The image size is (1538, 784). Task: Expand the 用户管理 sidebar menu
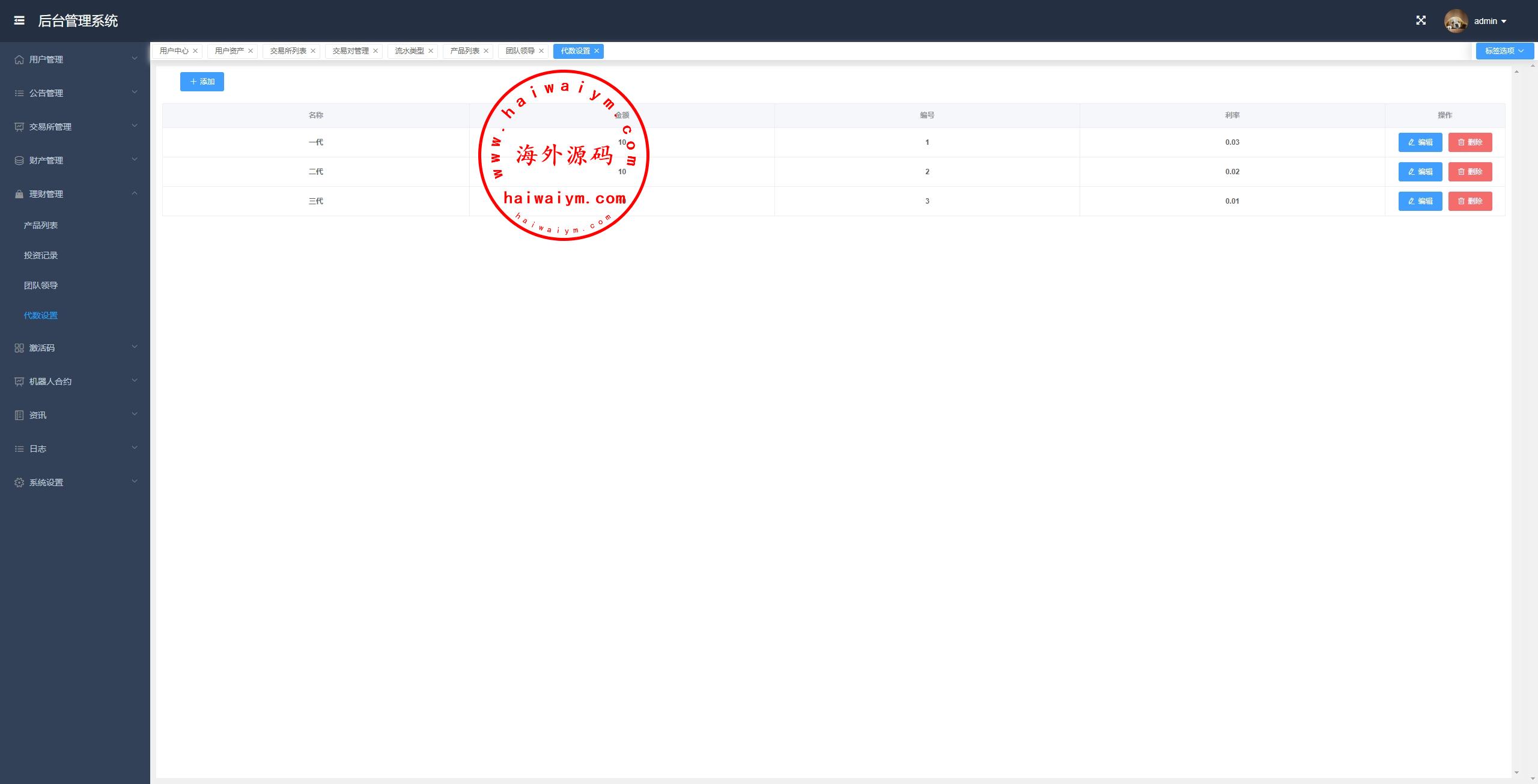tap(75, 59)
